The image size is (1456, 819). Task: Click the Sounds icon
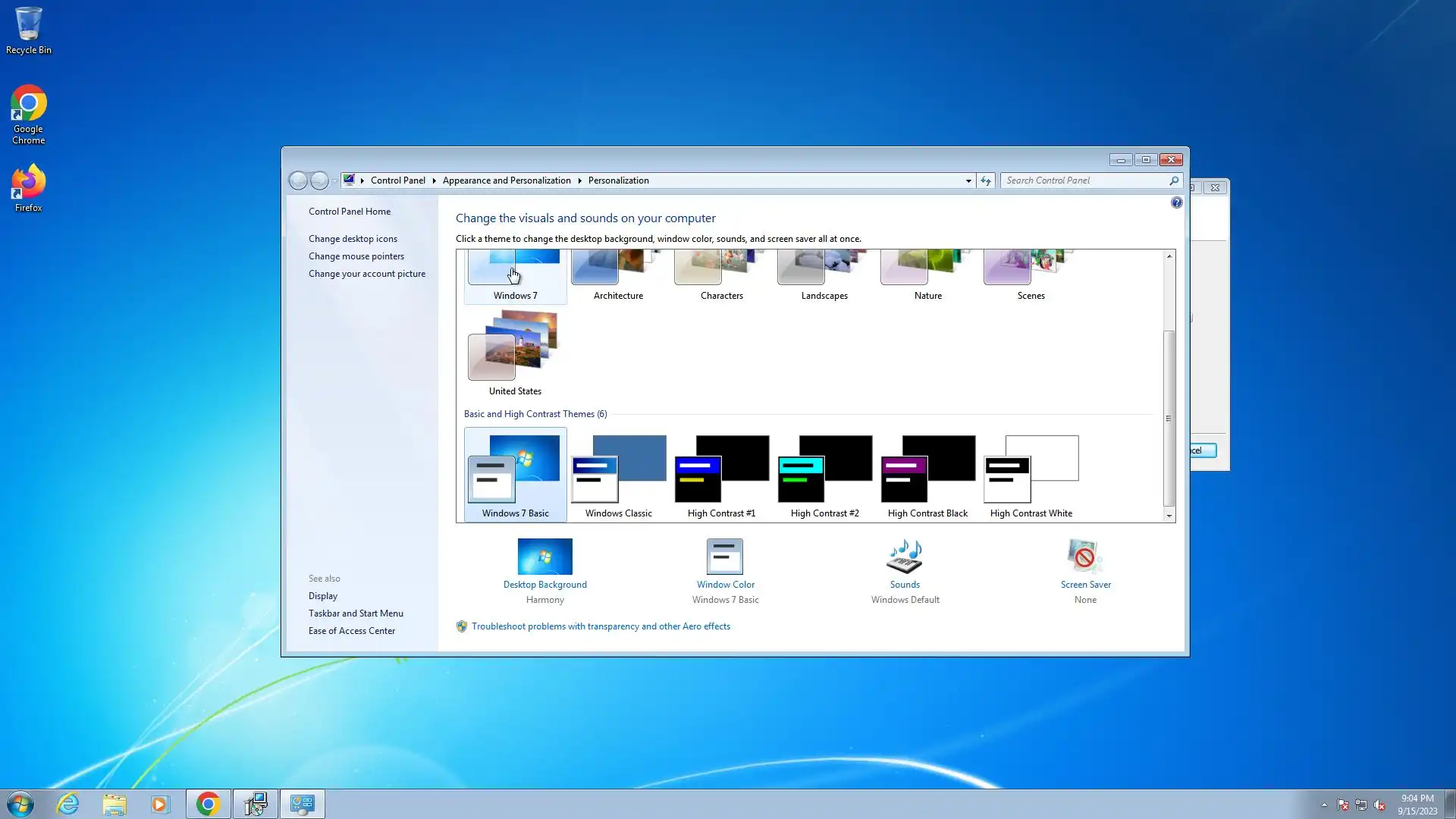pyautogui.click(x=904, y=557)
